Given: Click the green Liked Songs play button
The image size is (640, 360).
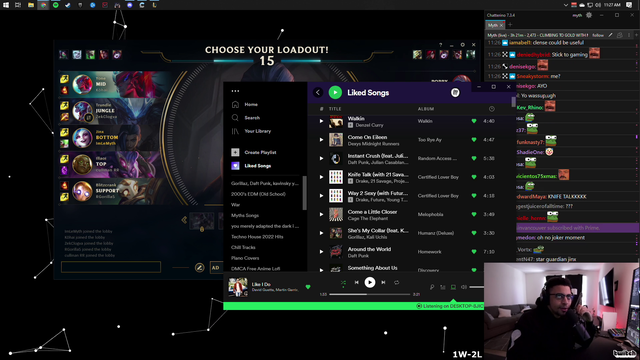Looking at the screenshot, I should tap(335, 93).
